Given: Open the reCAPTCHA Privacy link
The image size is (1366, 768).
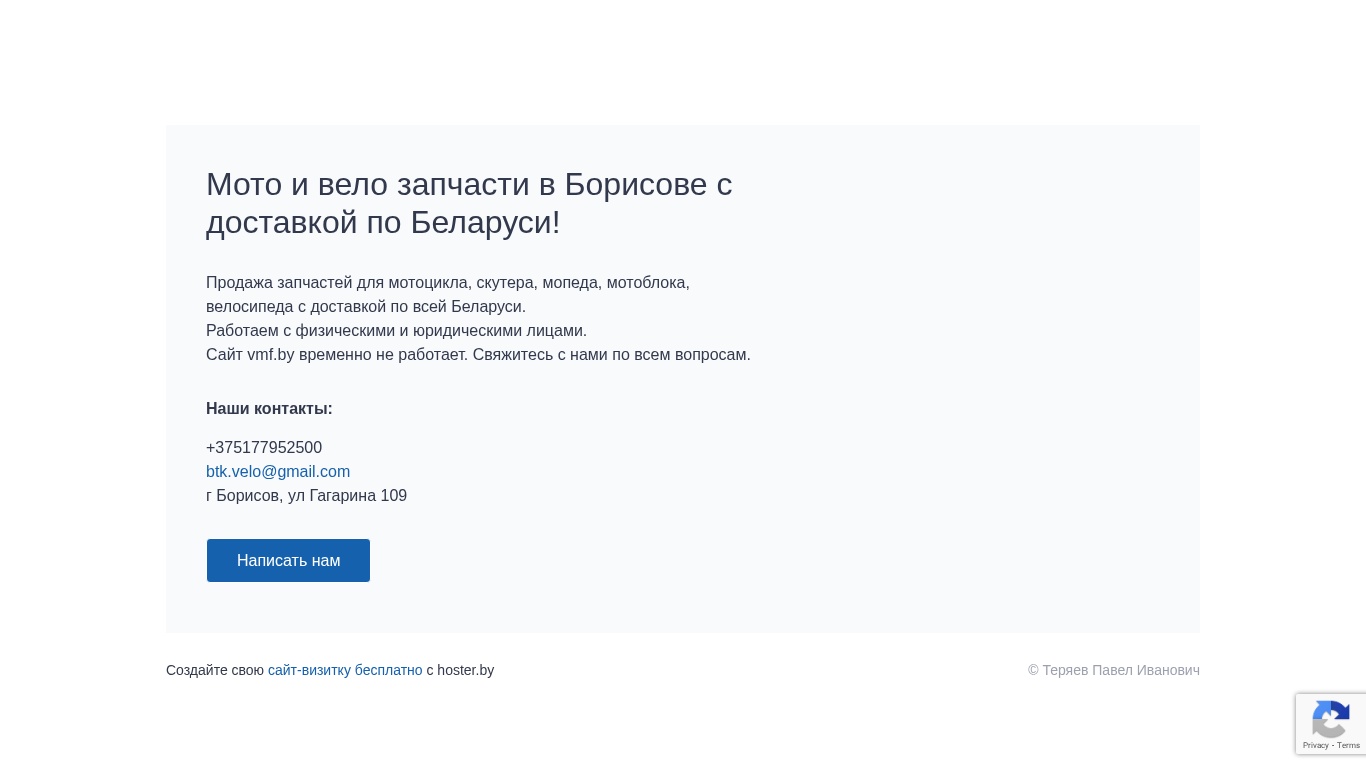Looking at the screenshot, I should tap(1315, 746).
